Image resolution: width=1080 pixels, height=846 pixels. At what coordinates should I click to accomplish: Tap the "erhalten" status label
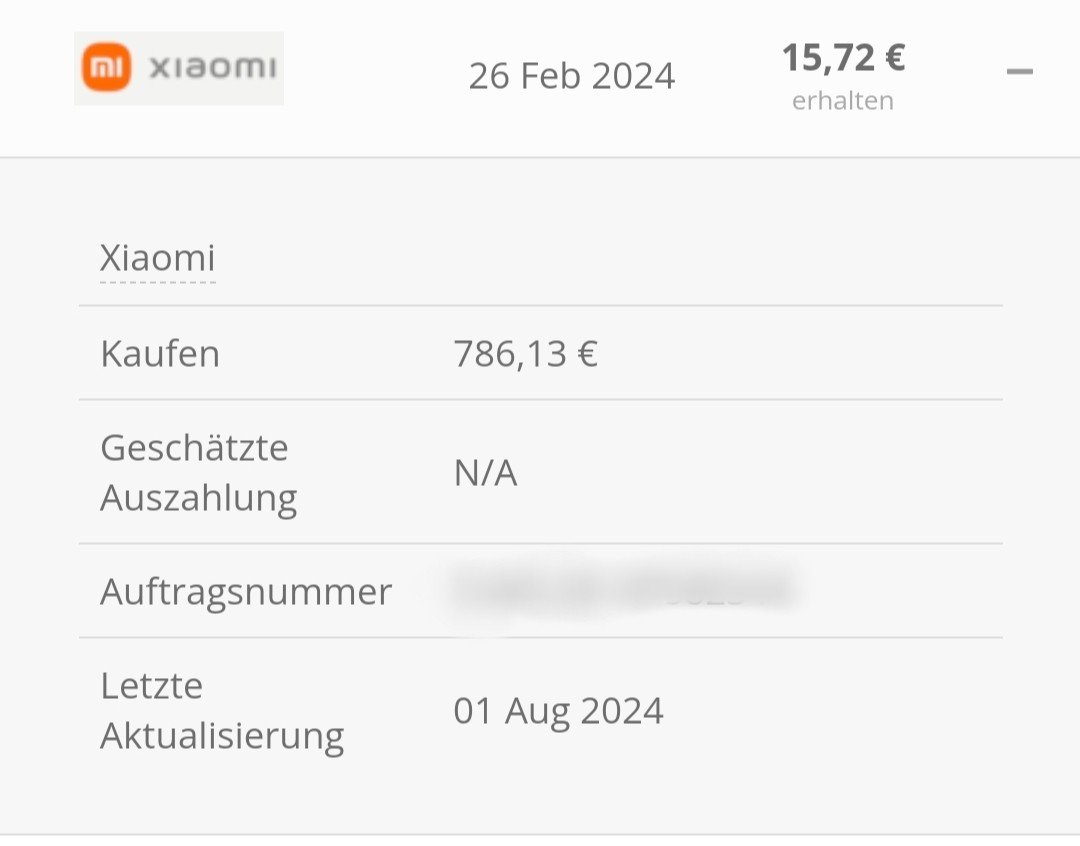(843, 101)
